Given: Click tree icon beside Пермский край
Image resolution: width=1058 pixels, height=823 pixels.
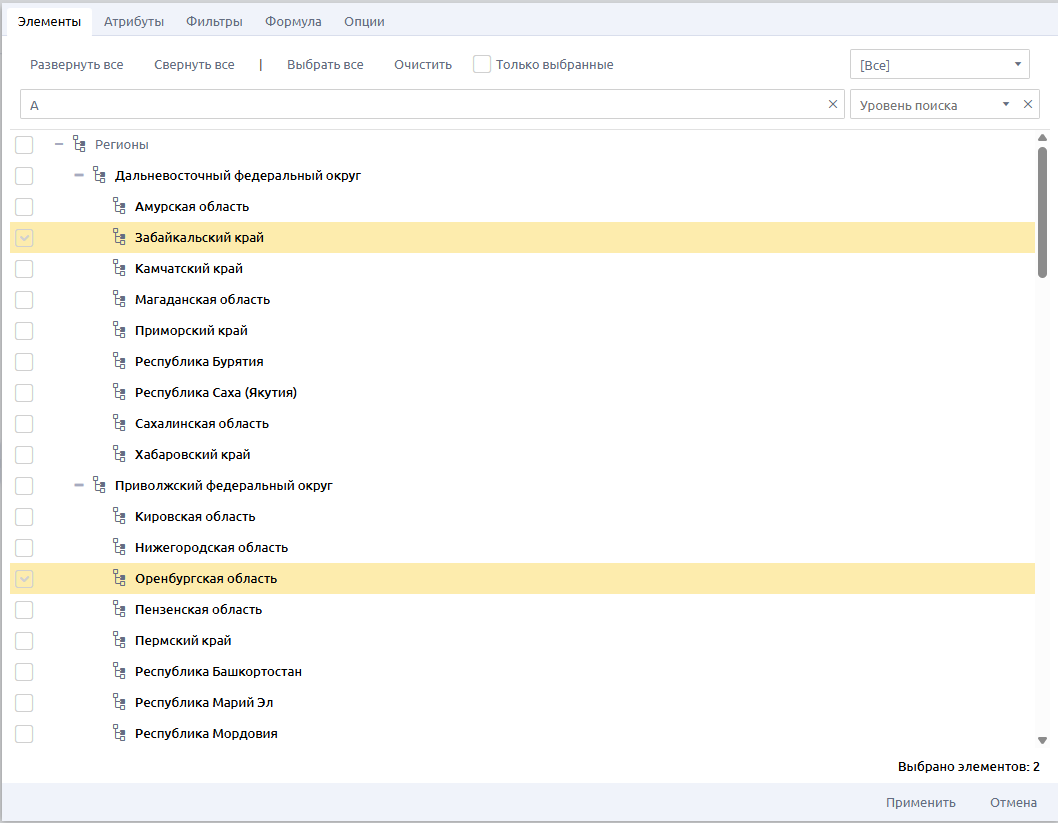Looking at the screenshot, I should [119, 641].
